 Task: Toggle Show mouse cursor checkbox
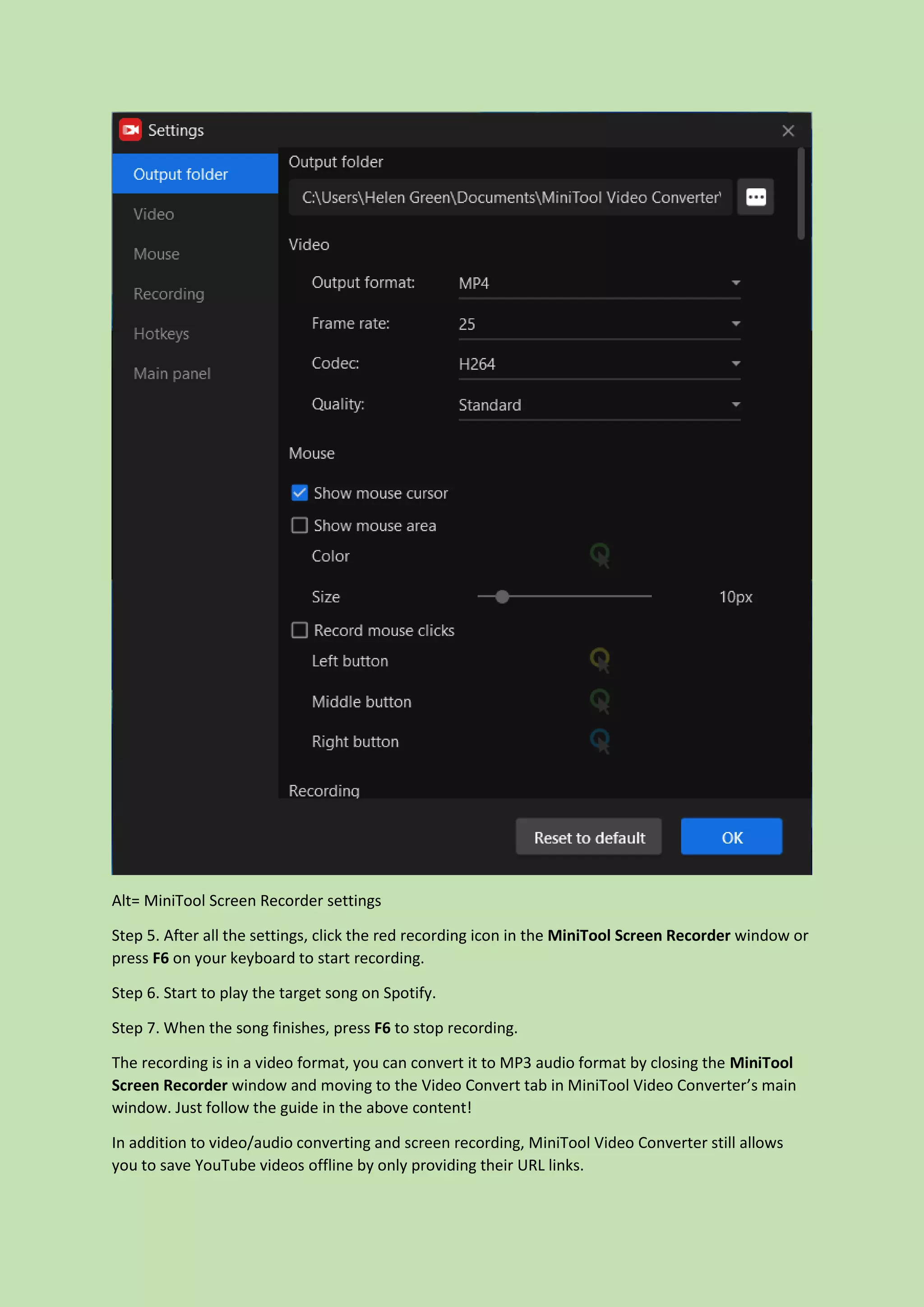(299, 492)
